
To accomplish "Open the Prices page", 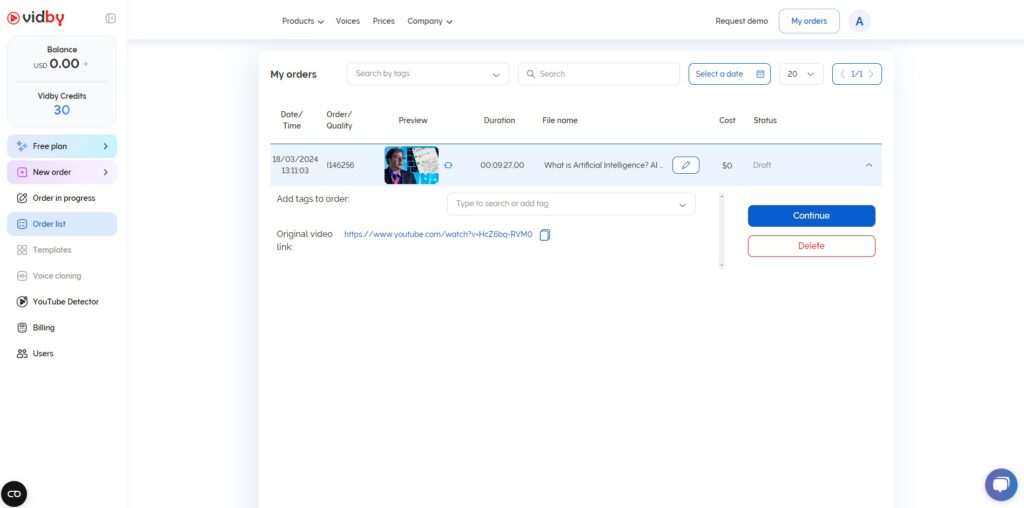I will point(383,21).
